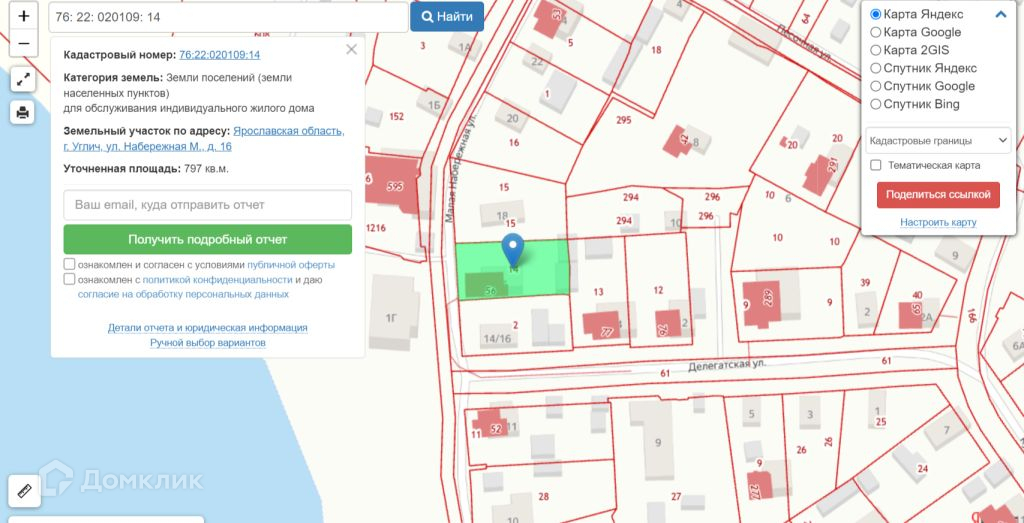Zoom out with the minus button
This screenshot has width=1024, height=523.
[x=24, y=43]
